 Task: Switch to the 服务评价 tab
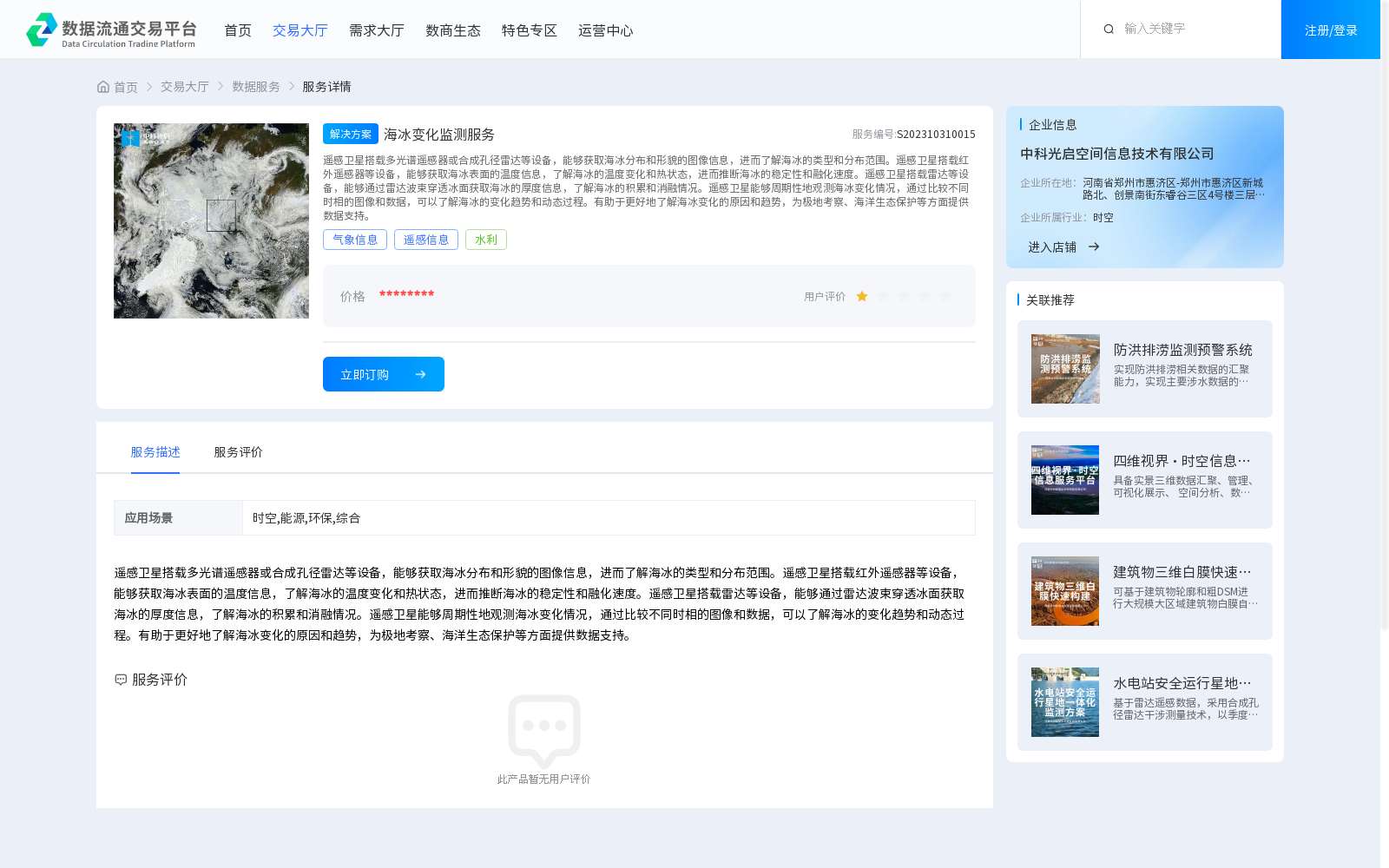click(x=239, y=452)
